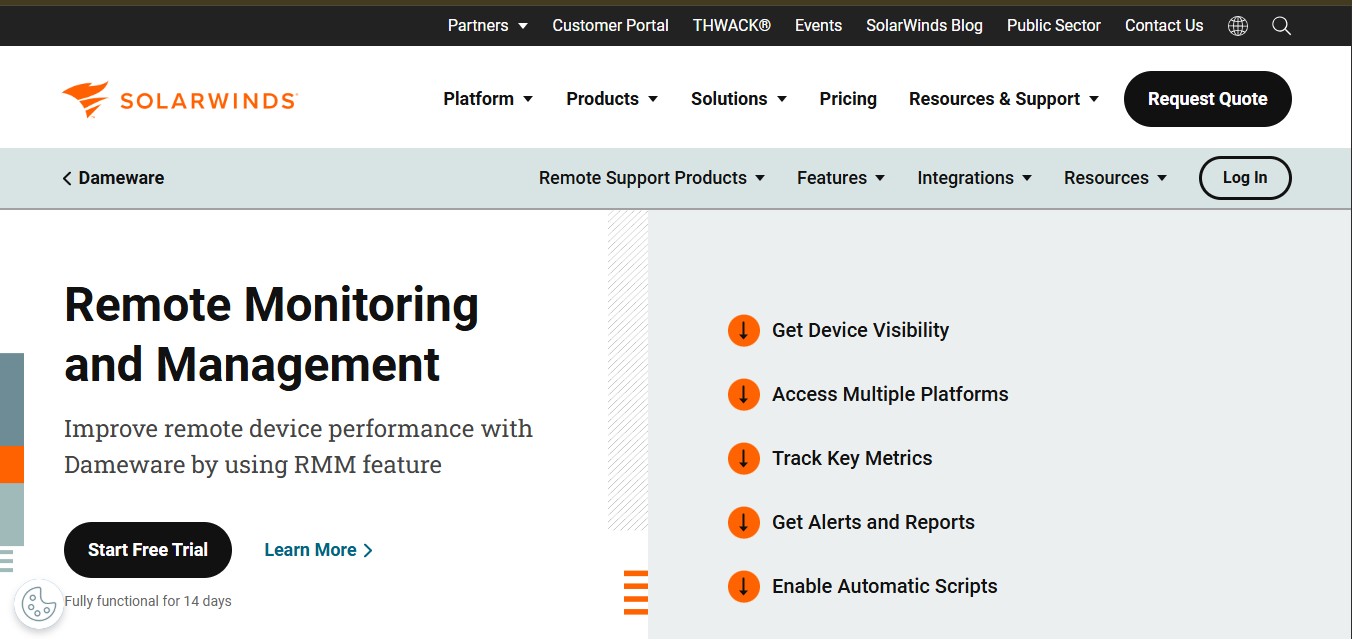Expand the Integrations dropdown
The height and width of the screenshot is (639, 1352).
point(974,178)
